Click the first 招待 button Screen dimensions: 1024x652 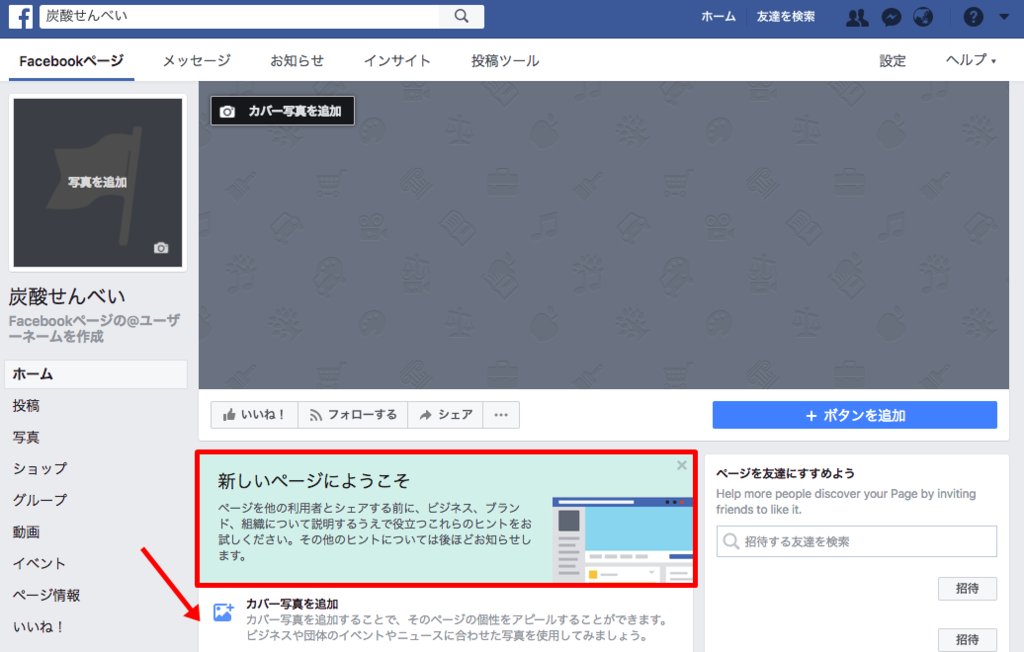click(x=967, y=589)
